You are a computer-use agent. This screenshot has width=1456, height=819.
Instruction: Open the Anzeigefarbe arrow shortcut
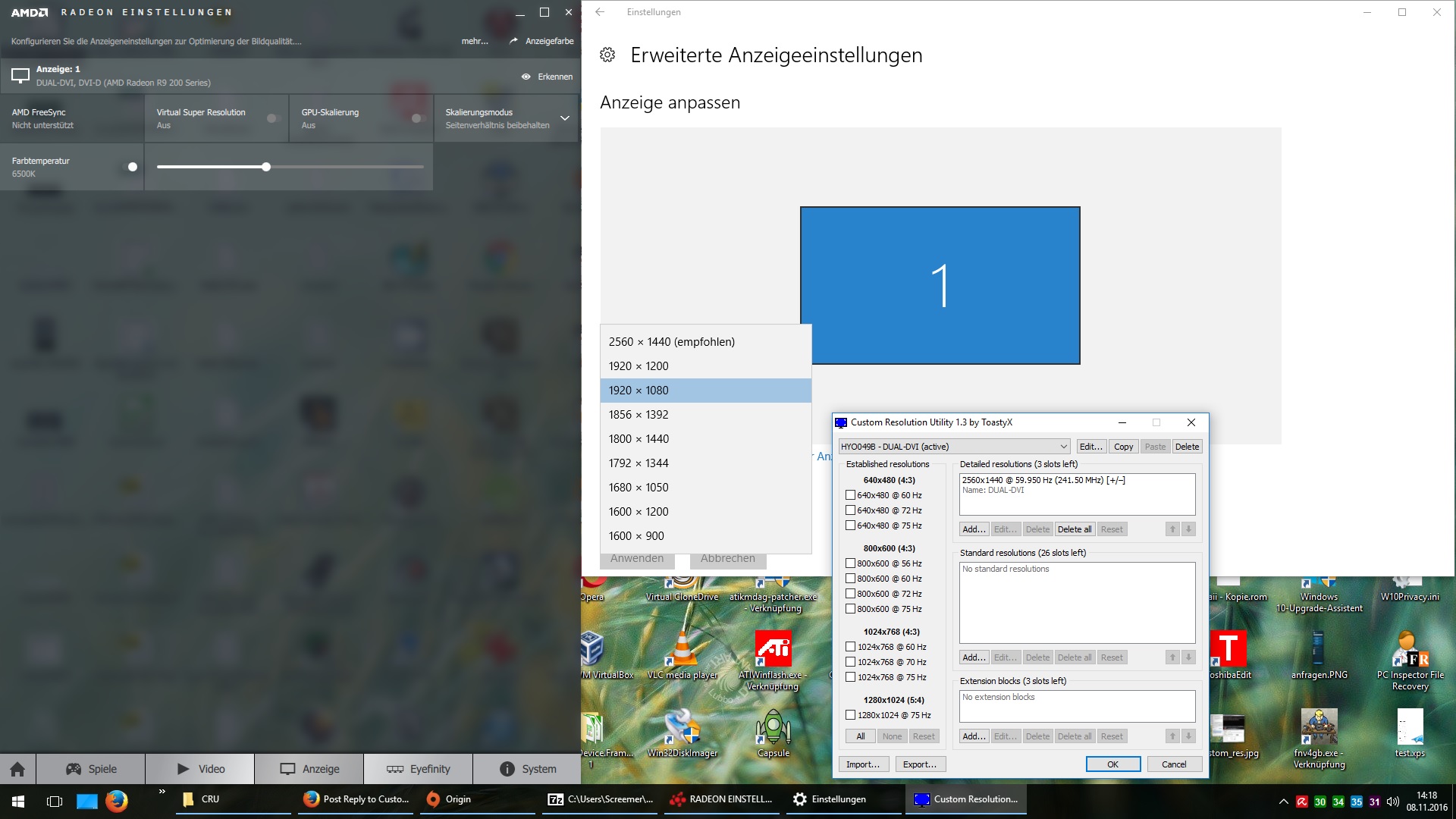513,41
